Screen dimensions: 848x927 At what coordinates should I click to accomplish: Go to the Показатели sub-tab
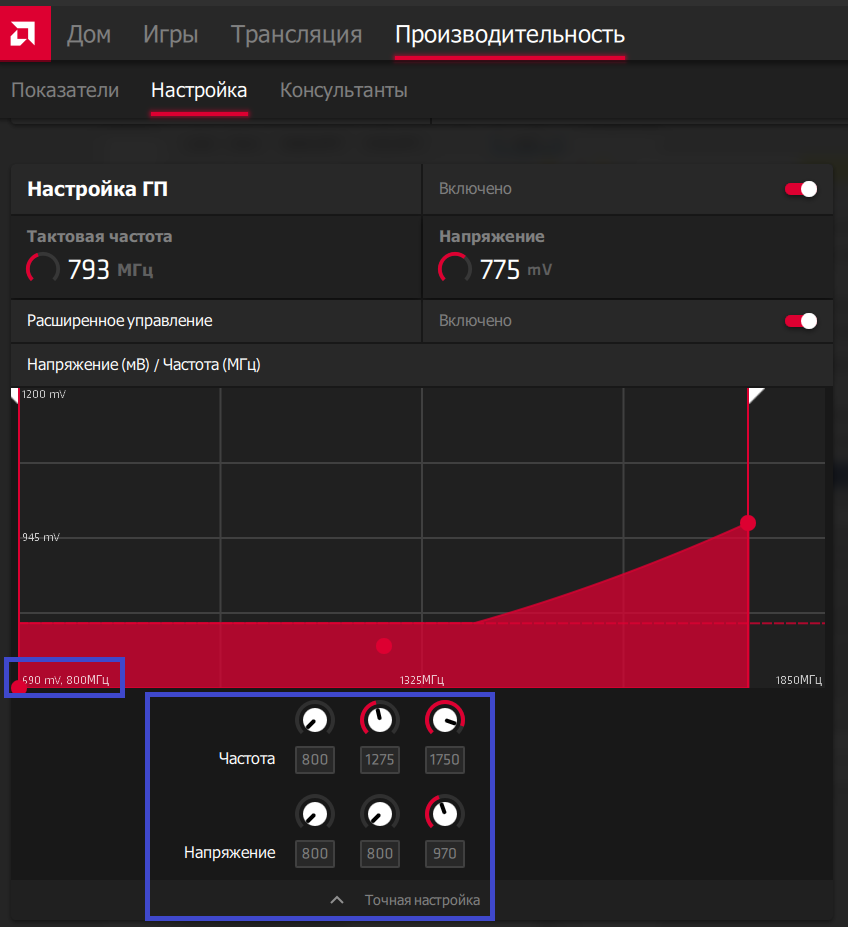[65, 90]
